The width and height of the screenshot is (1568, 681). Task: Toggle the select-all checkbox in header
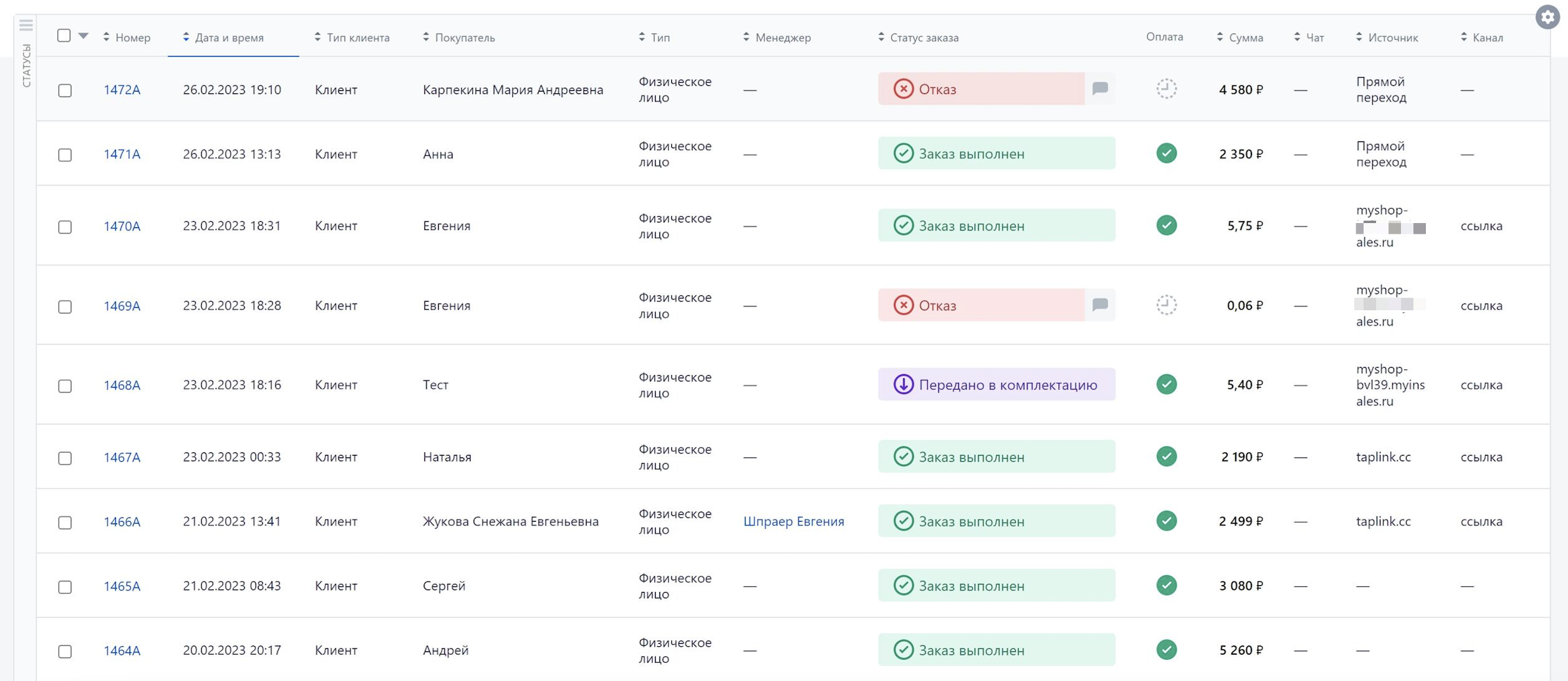click(x=64, y=36)
